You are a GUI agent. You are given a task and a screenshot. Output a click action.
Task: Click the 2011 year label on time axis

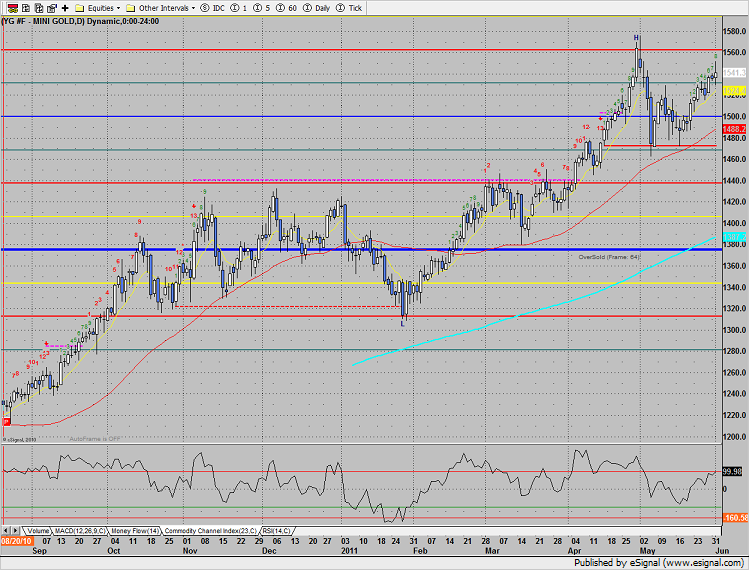pyautogui.click(x=349, y=551)
